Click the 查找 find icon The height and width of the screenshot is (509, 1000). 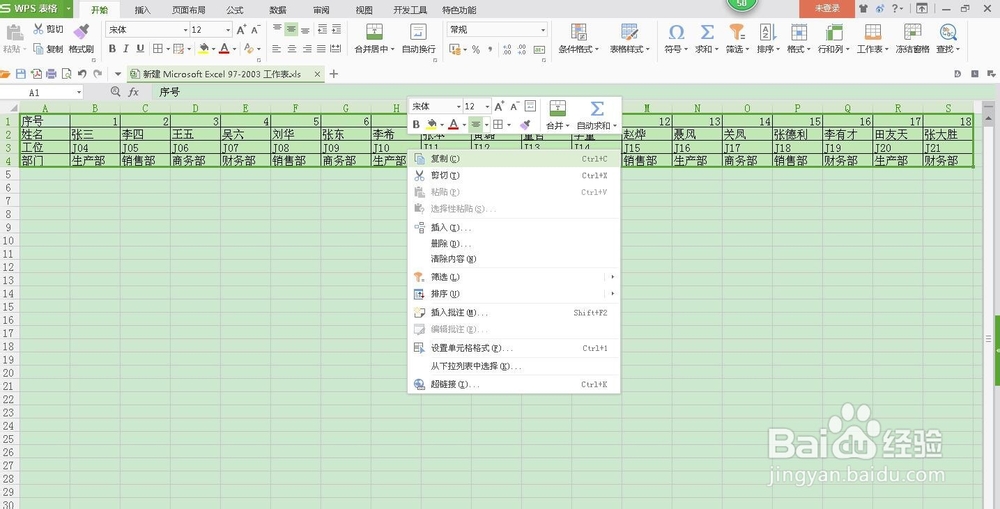pyautogui.click(x=948, y=33)
